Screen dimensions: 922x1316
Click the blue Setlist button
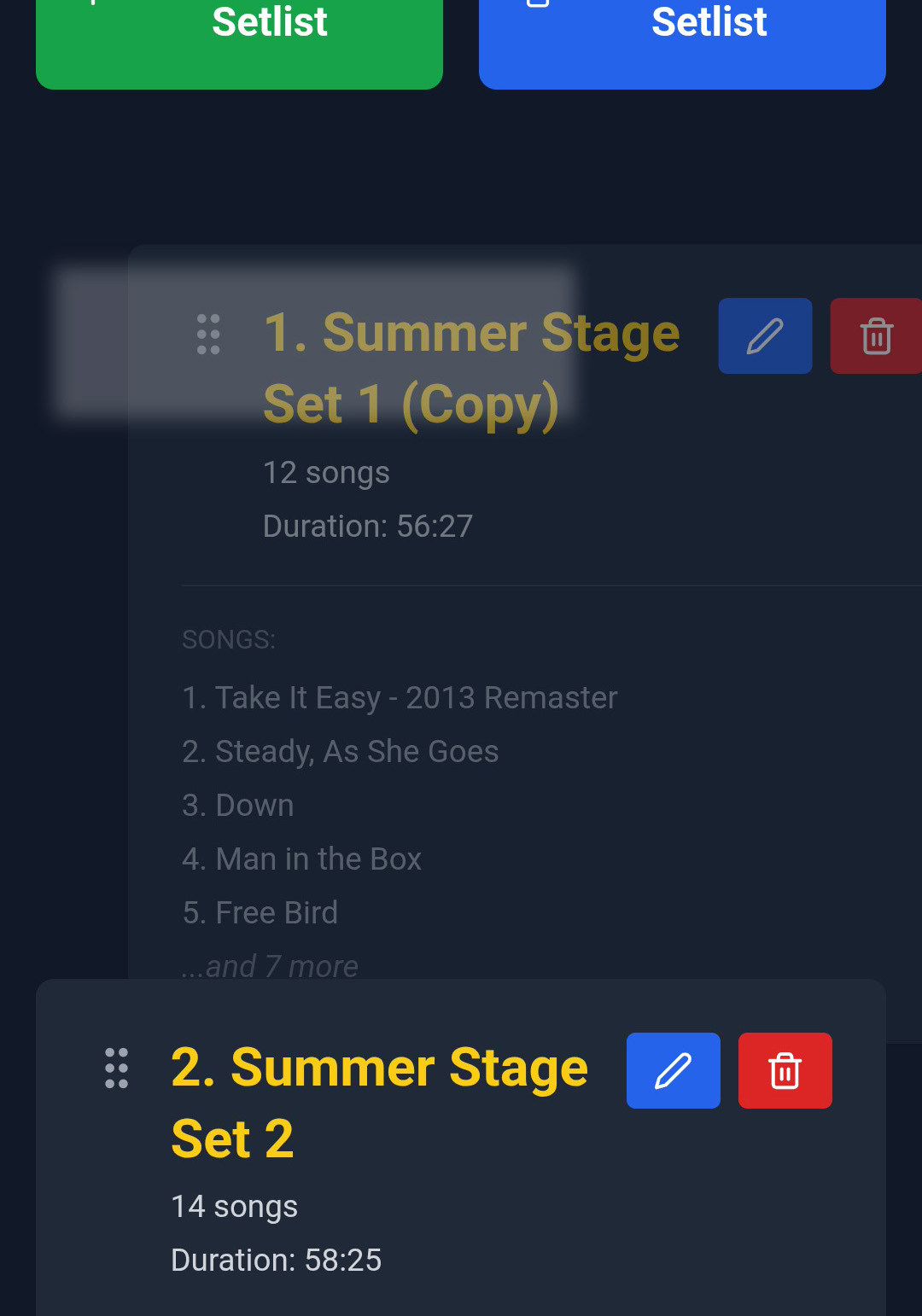click(x=681, y=34)
